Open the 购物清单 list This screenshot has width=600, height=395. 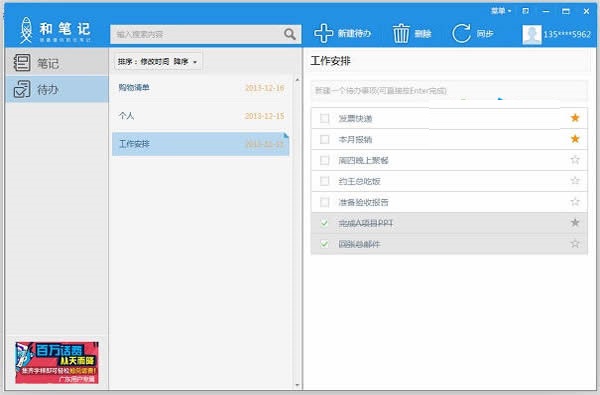click(201, 88)
